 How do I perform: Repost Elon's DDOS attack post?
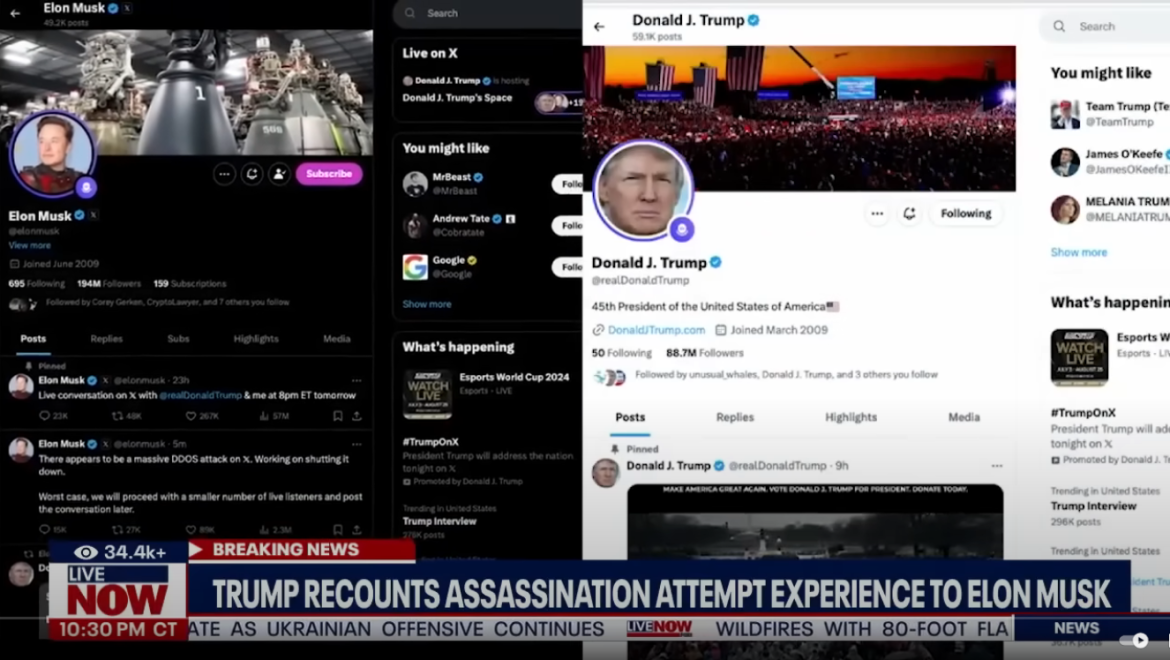click(118, 530)
